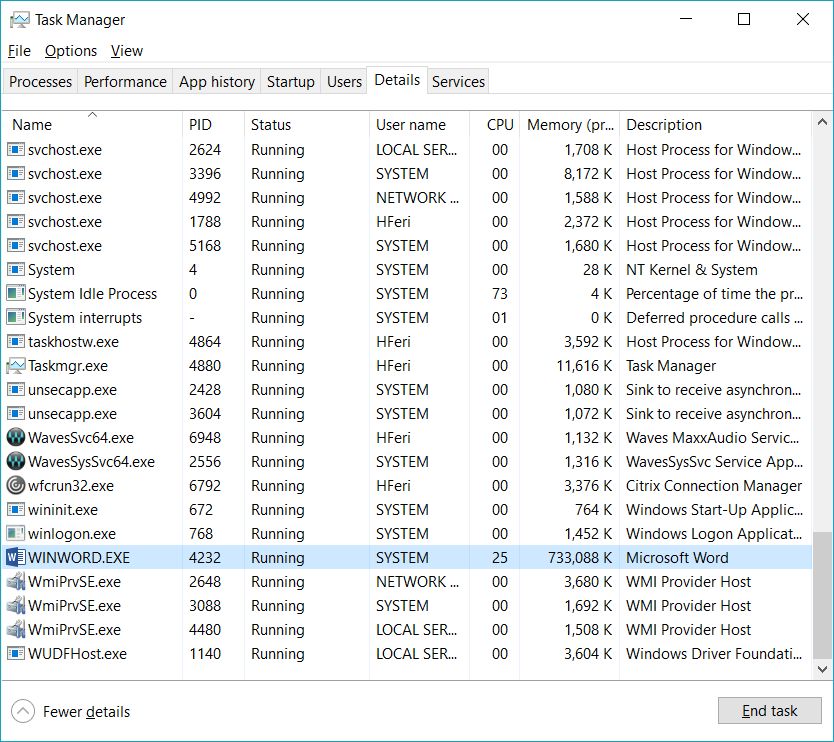Click the WavesSysSvc64.exe icon

(x=15, y=462)
